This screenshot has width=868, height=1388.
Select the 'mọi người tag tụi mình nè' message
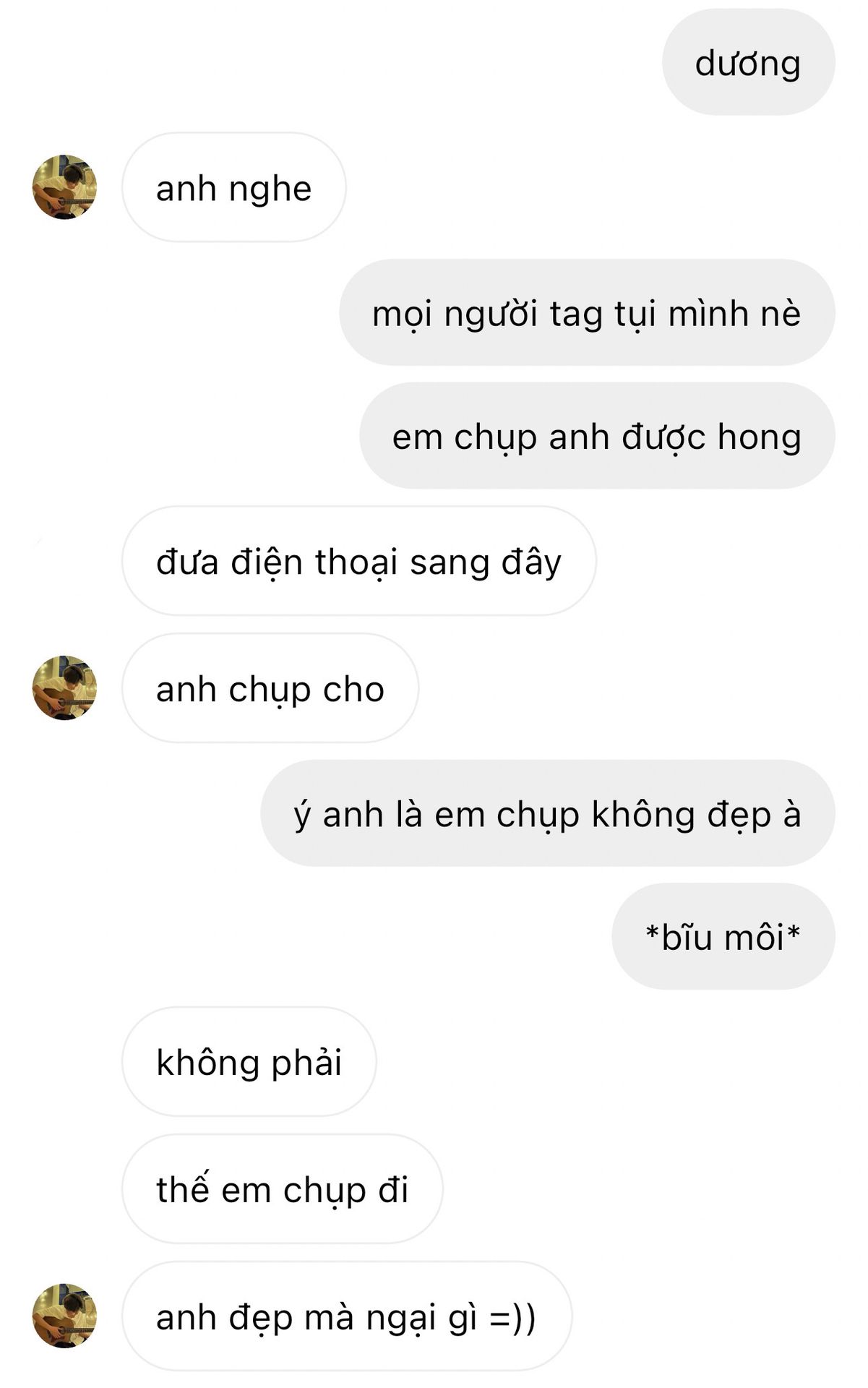point(587,312)
